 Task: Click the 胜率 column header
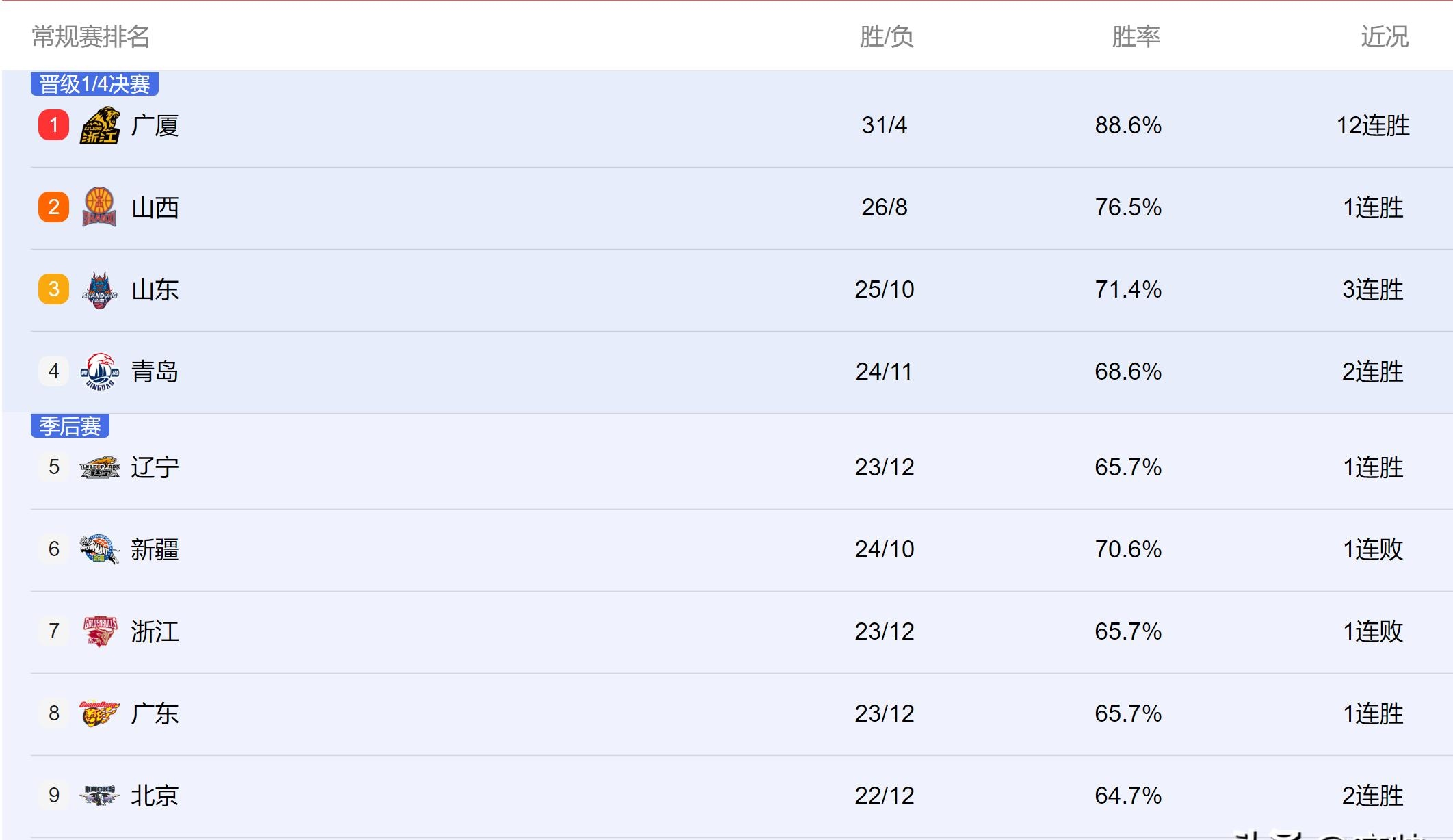1136,37
